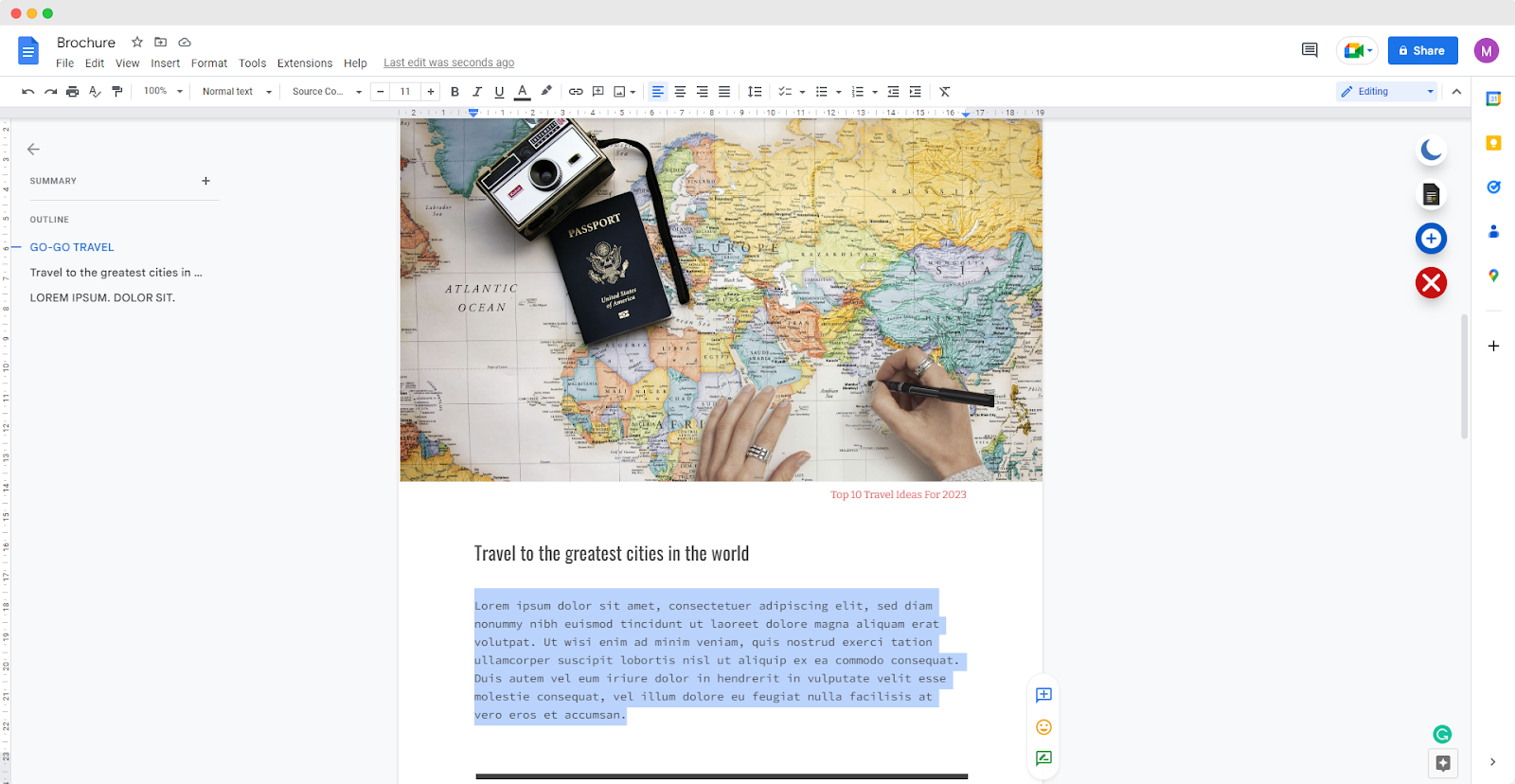Click the Redo arrow icon
1515x784 pixels.
click(x=50, y=92)
